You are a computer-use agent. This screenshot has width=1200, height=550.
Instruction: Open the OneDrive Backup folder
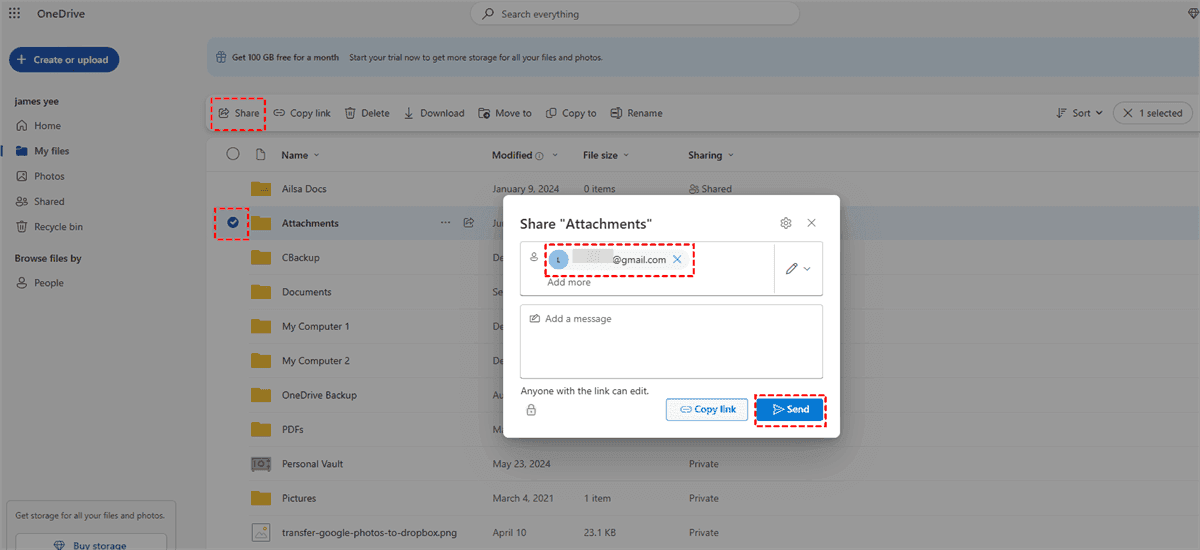pos(319,395)
